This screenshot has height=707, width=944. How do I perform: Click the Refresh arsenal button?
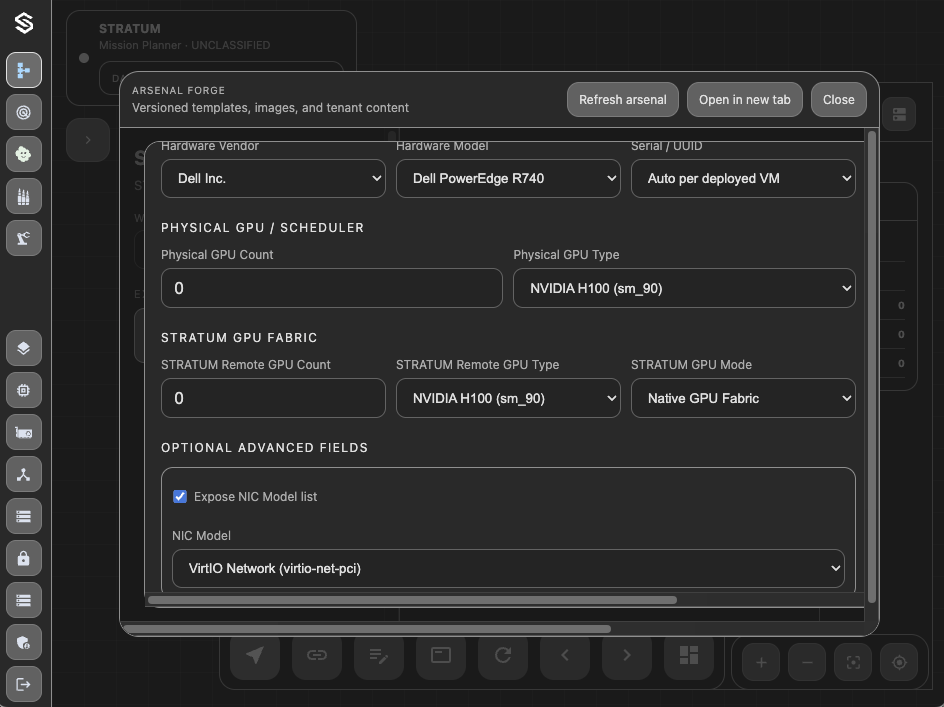[x=623, y=99]
